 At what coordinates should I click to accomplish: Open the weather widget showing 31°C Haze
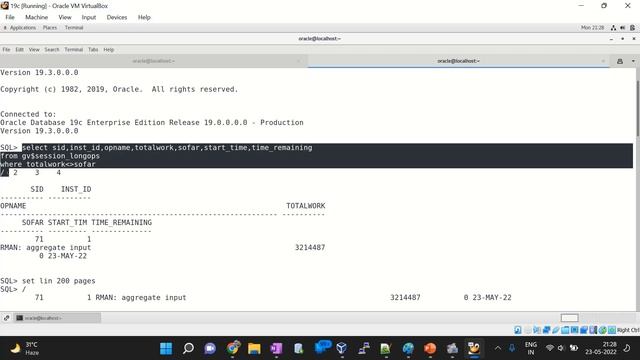(x=24, y=348)
